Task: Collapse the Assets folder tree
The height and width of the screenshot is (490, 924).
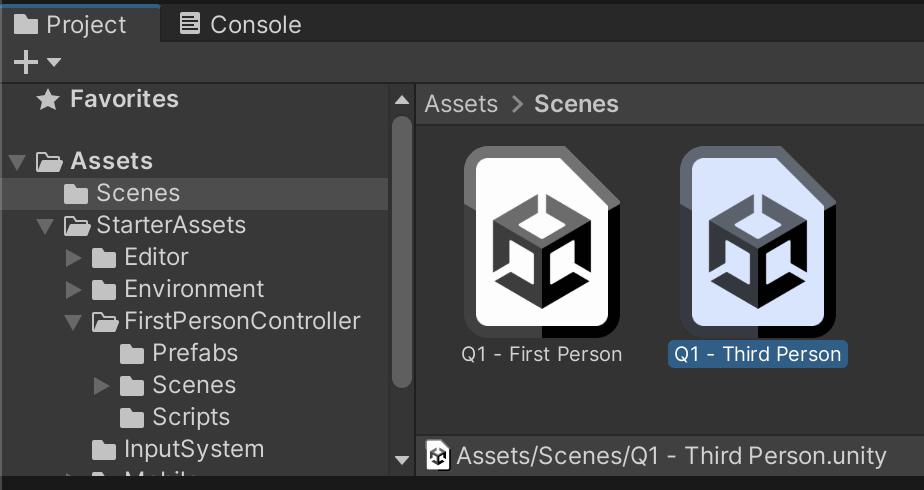Action: click(x=17, y=161)
